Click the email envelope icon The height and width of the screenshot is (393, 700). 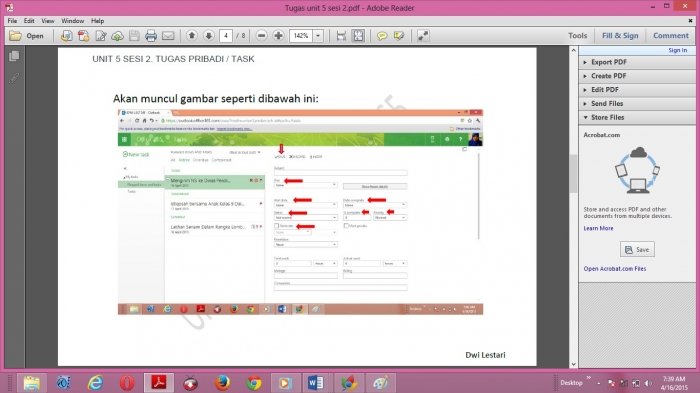[168, 36]
